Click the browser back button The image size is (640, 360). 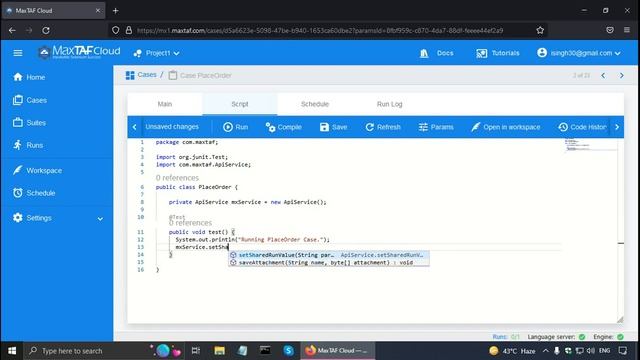click(12, 30)
